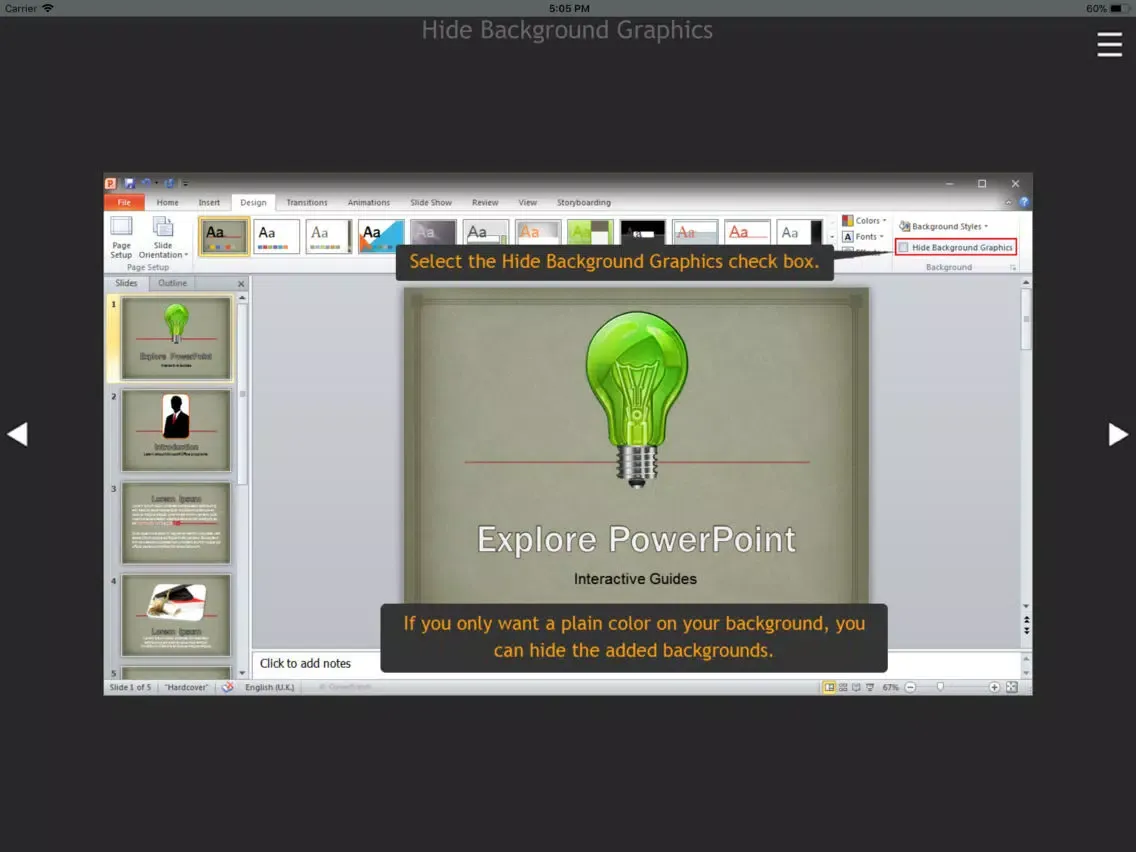Click the Undo icon in Quick Access toolbar
This screenshot has width=1136, height=852.
point(146,183)
